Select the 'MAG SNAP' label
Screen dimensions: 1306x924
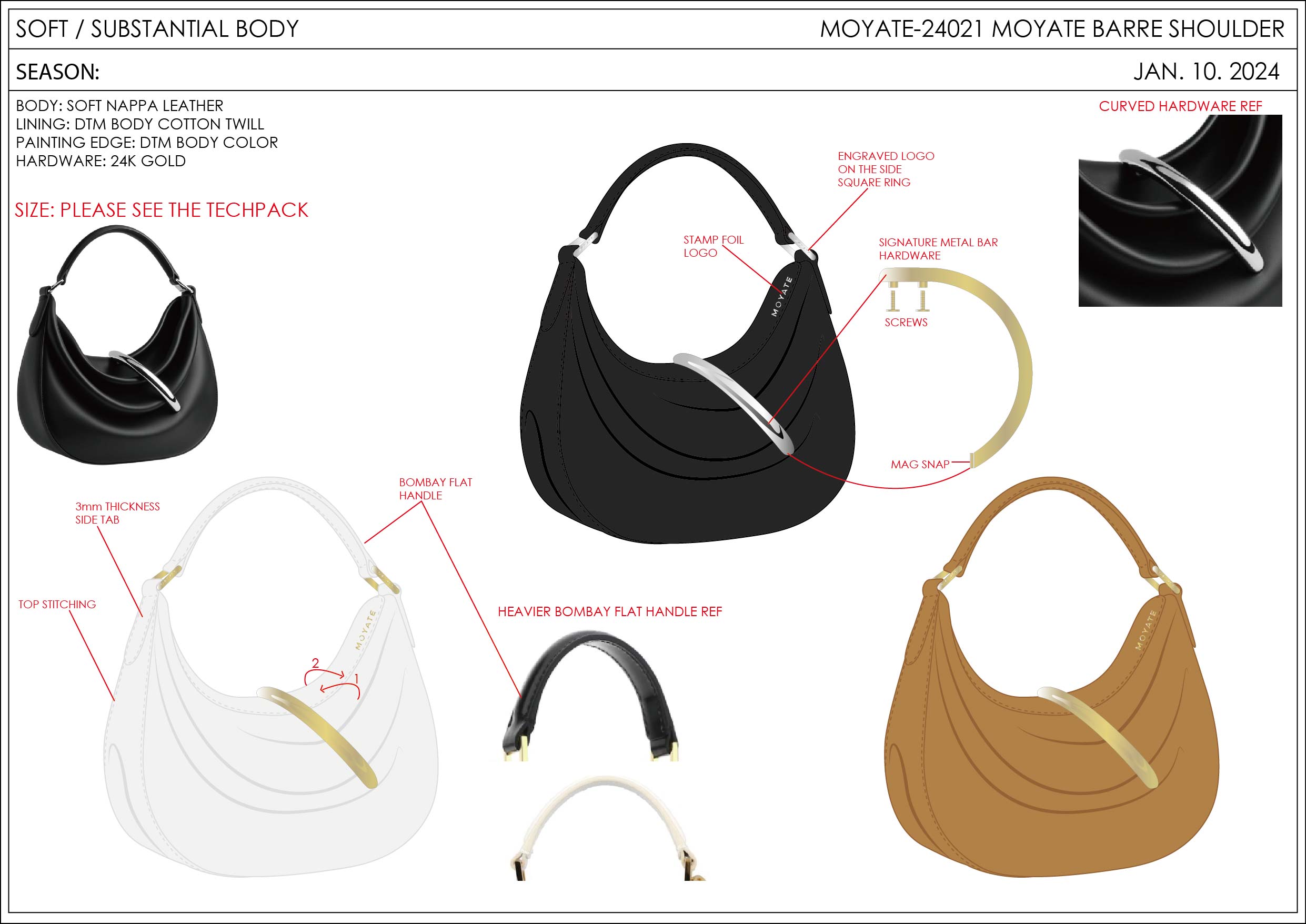pos(920,464)
